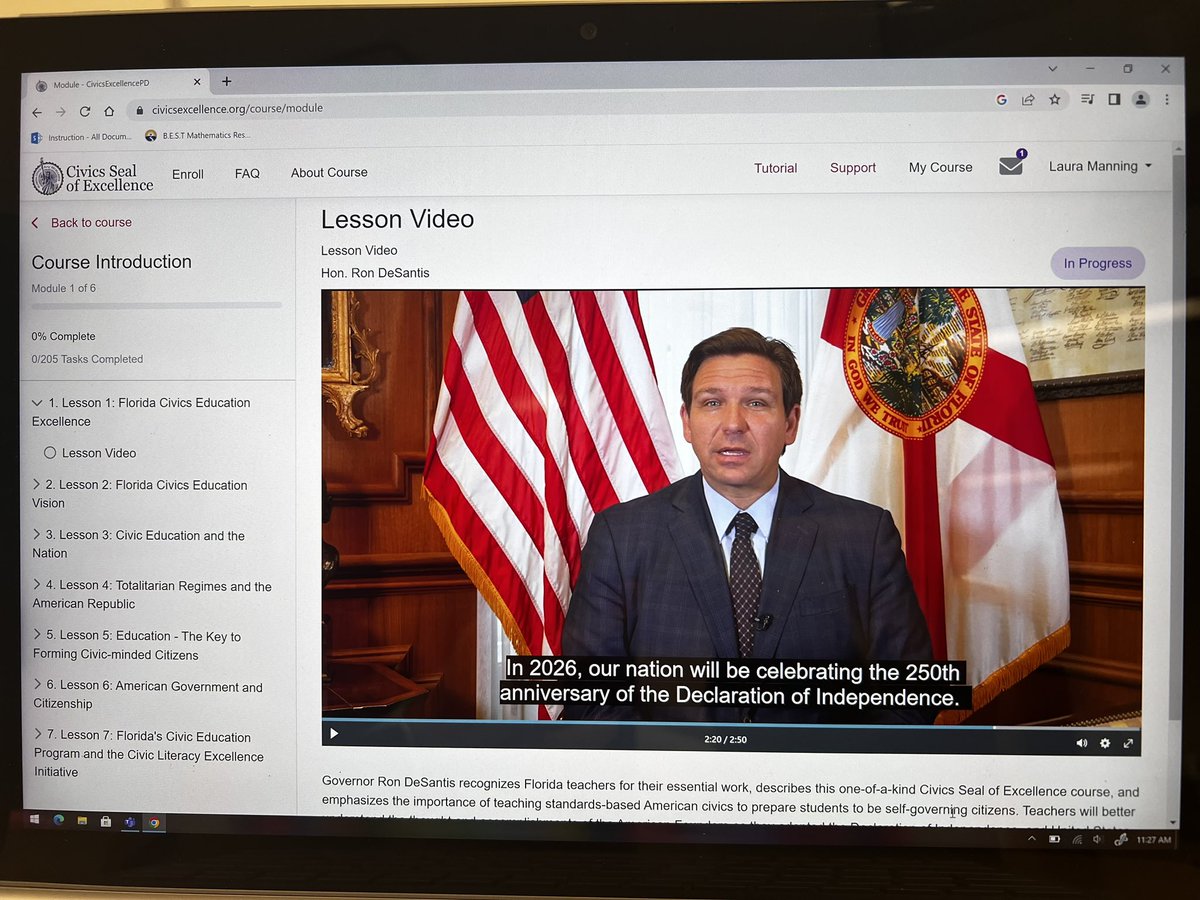Reload the page with the refresh icon
The width and height of the screenshot is (1200, 900).
(x=85, y=111)
